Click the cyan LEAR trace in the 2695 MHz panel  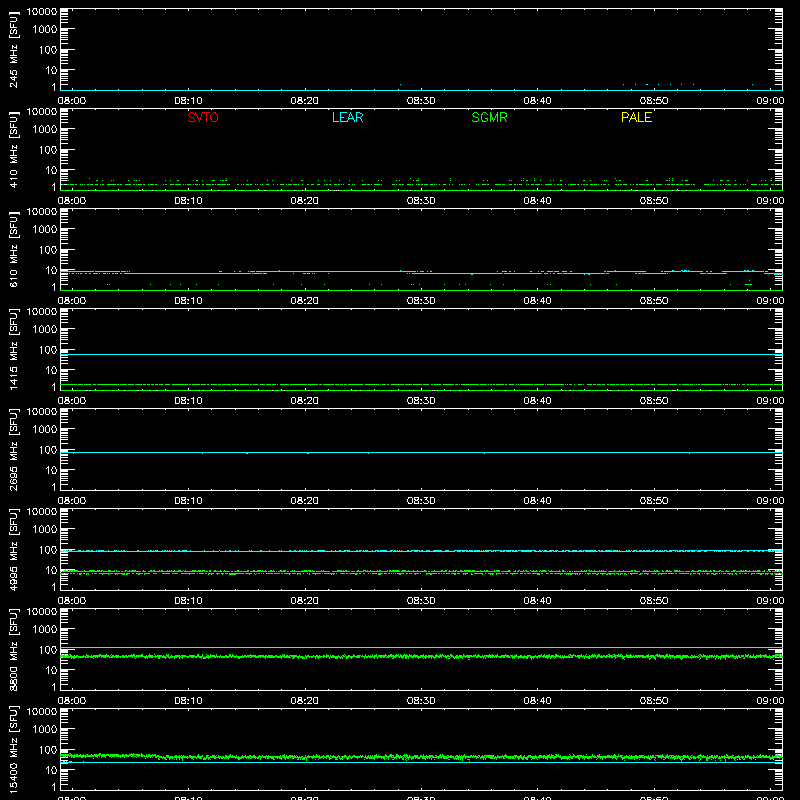421,453
